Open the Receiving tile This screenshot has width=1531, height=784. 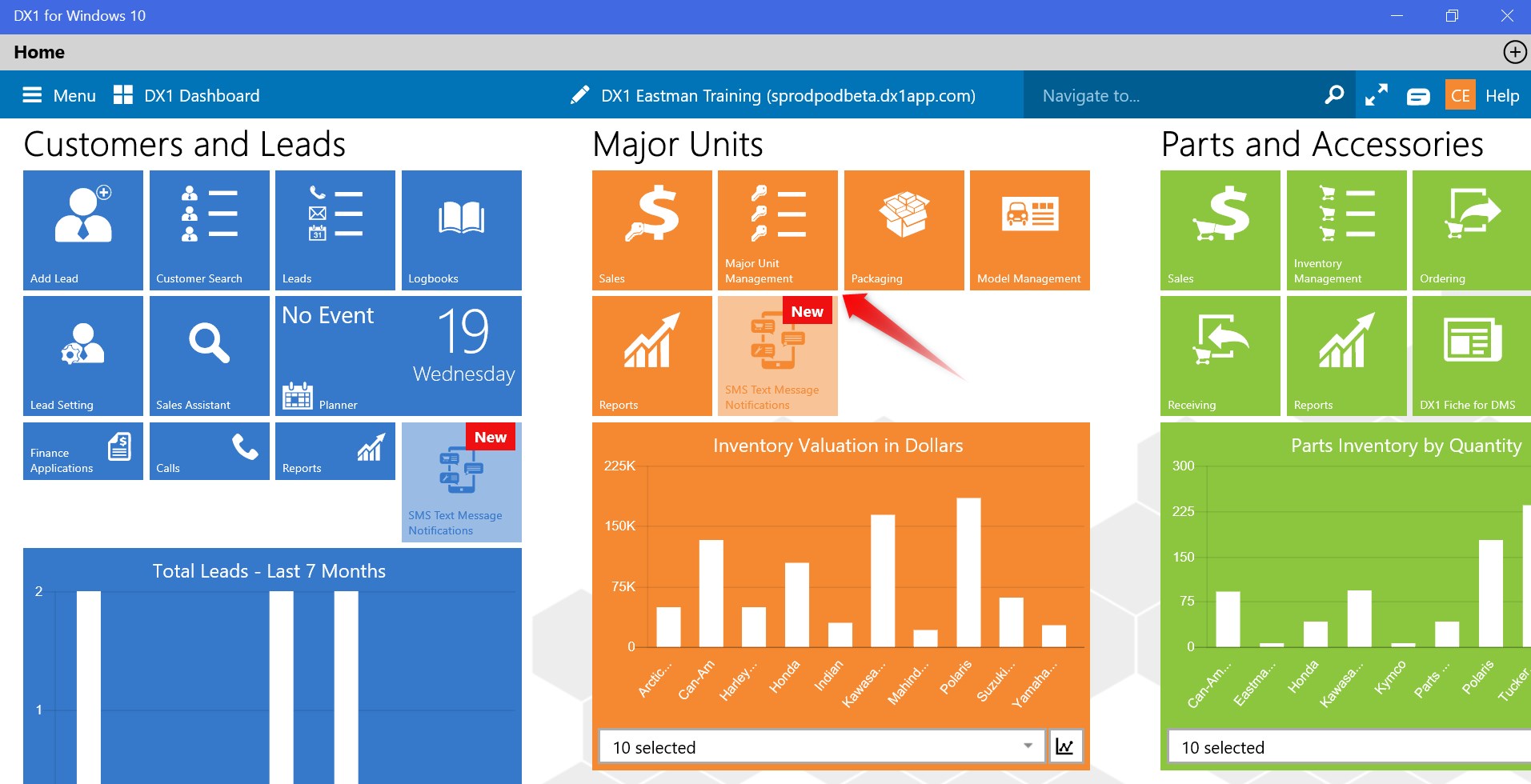click(1220, 356)
